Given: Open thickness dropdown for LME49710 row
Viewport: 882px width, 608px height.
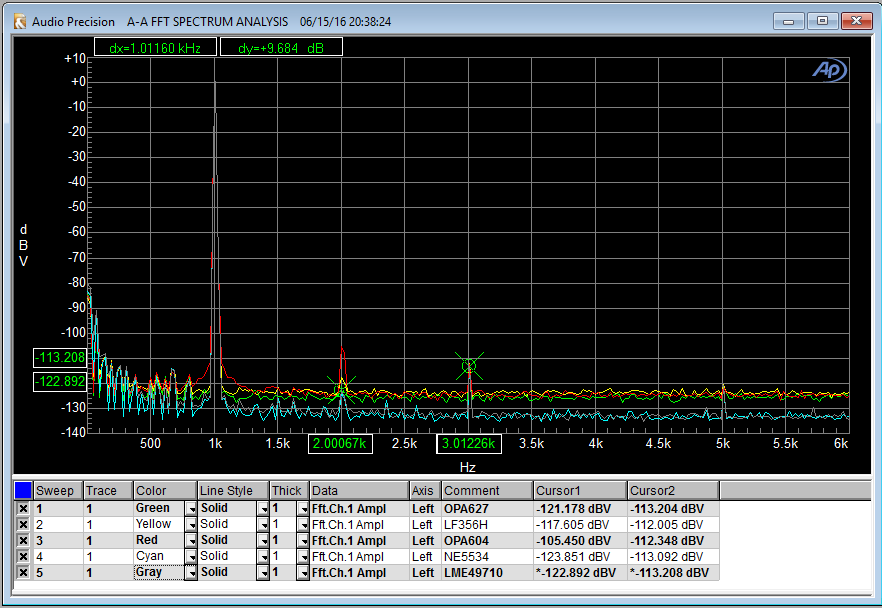Looking at the screenshot, I should (303, 573).
